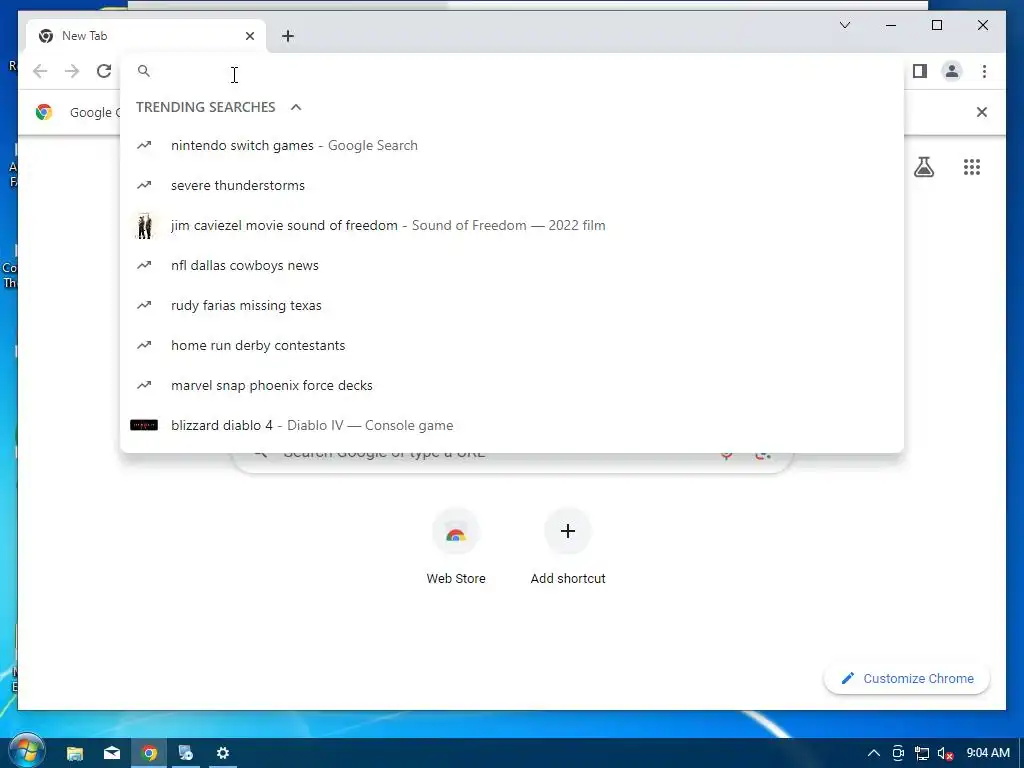Viewport: 1024px width, 768px height.
Task: Open File Explorer from taskbar
Action: pos(75,753)
